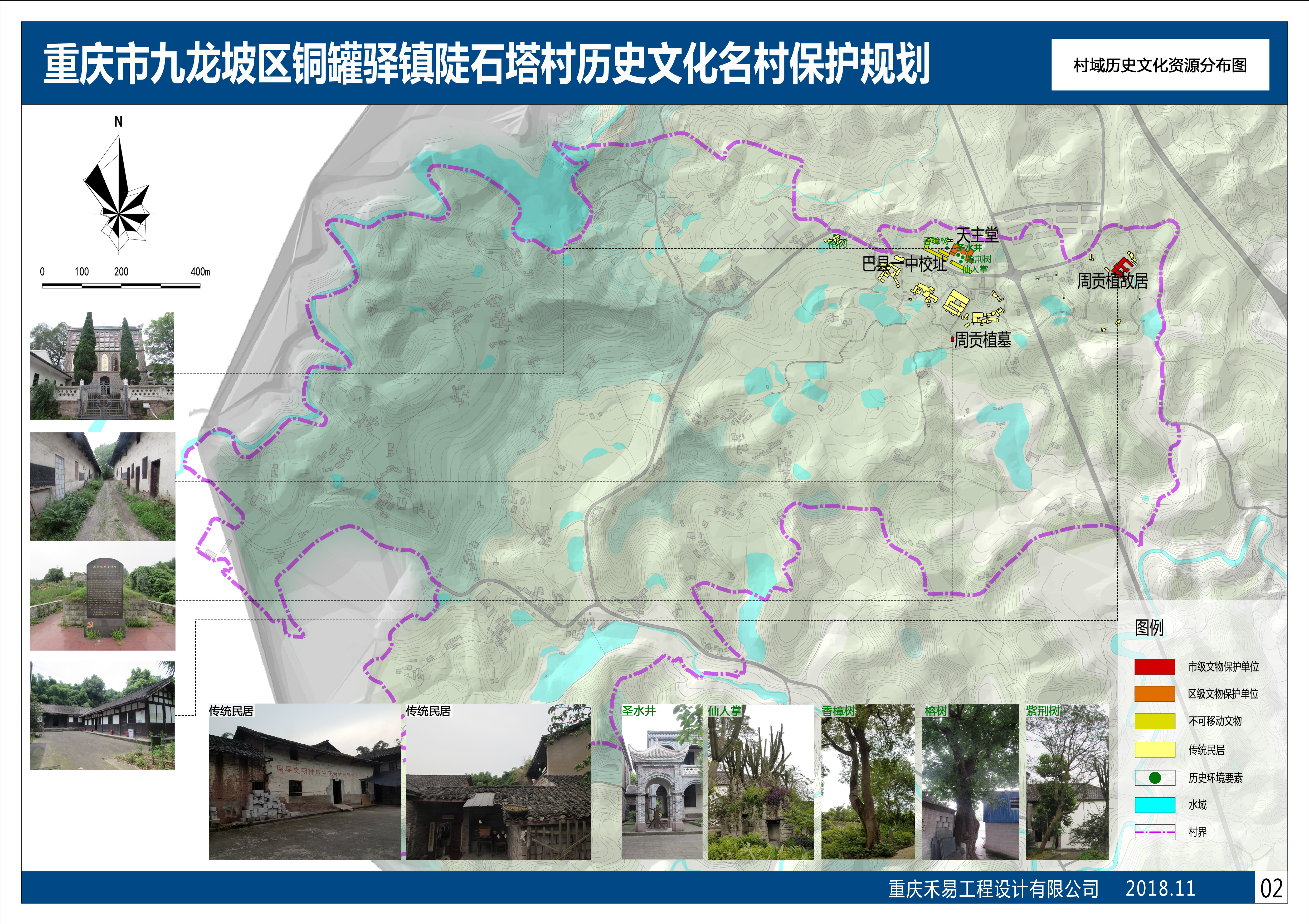Screen dimensions: 1309x924
Task: Click the cyan 水域 legend swatch
Action: tap(1155, 805)
